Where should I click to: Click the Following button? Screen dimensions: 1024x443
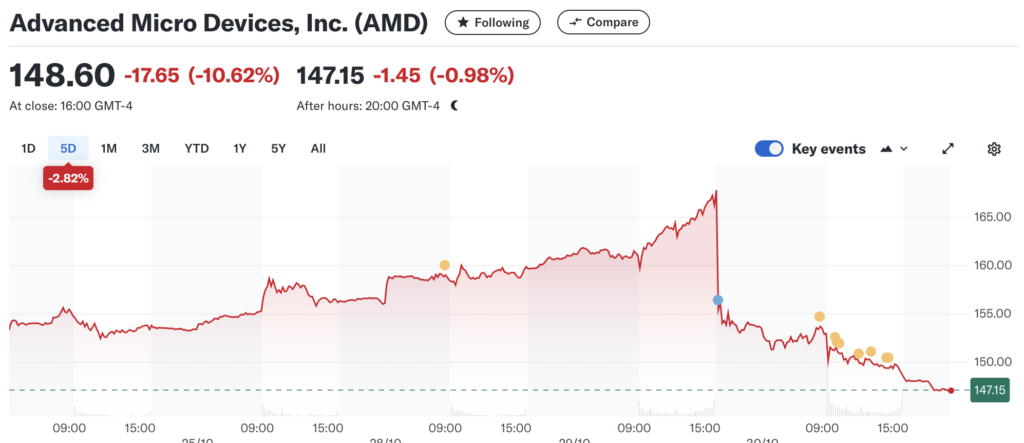pyautogui.click(x=493, y=22)
